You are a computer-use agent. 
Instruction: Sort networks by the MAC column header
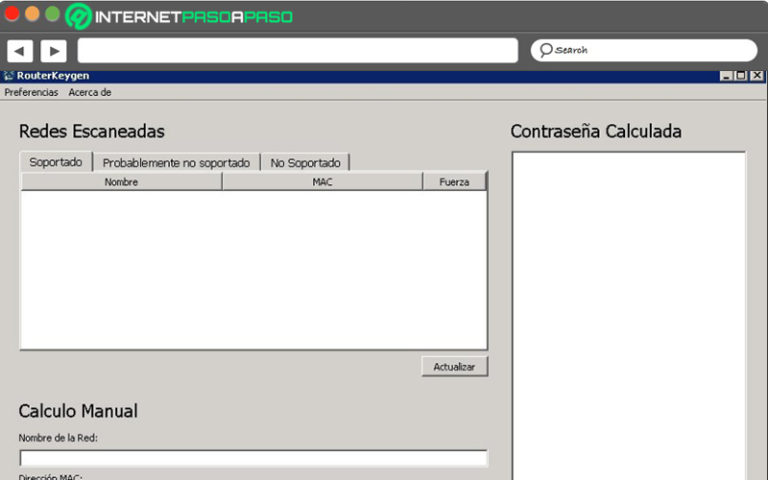coord(322,182)
